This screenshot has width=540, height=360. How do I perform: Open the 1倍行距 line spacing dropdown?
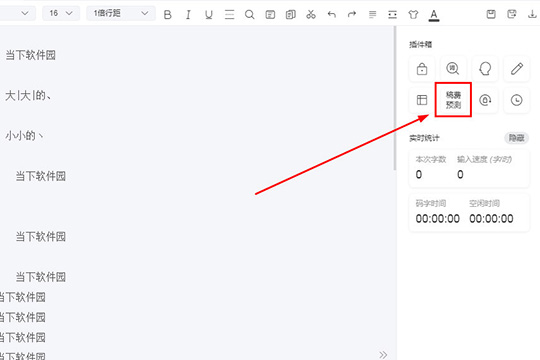tap(121, 13)
